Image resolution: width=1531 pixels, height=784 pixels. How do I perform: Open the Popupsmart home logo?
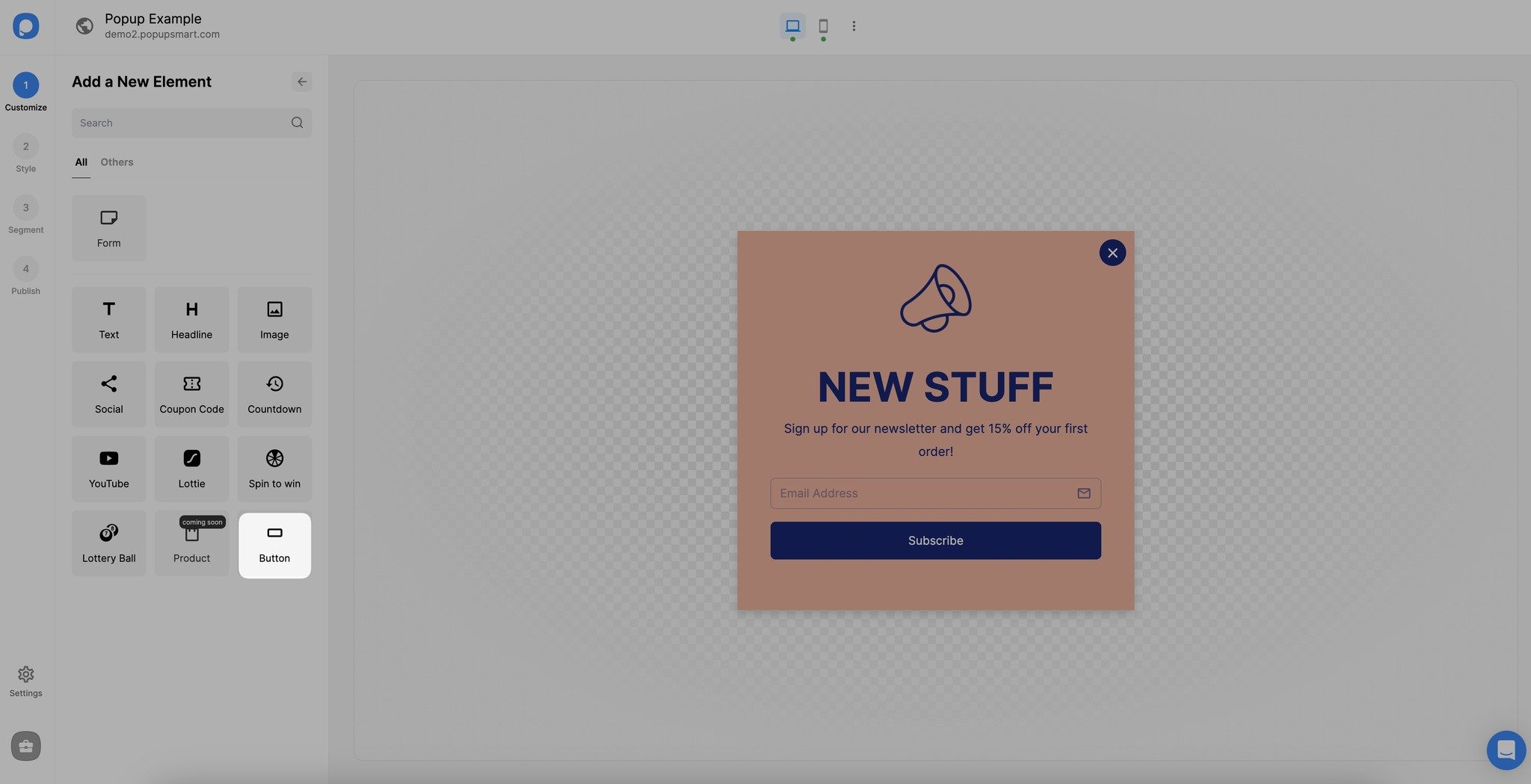pos(25,26)
